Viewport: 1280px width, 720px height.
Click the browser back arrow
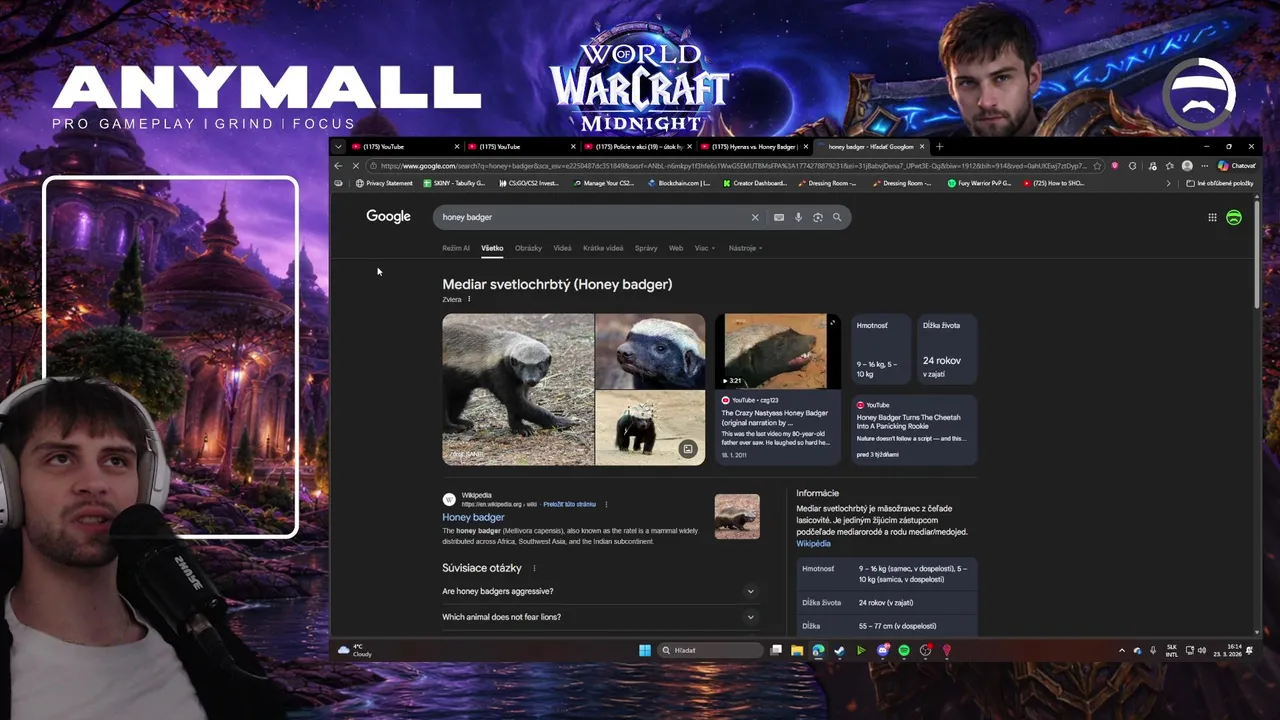(338, 166)
